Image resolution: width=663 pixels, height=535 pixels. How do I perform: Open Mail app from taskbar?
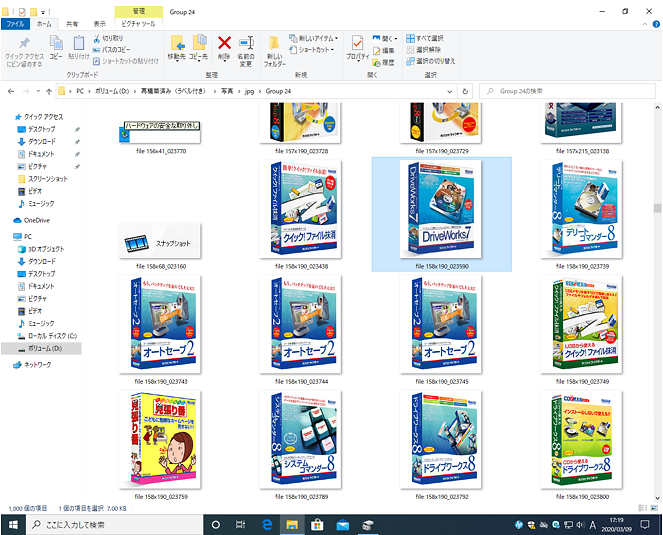tap(342, 525)
